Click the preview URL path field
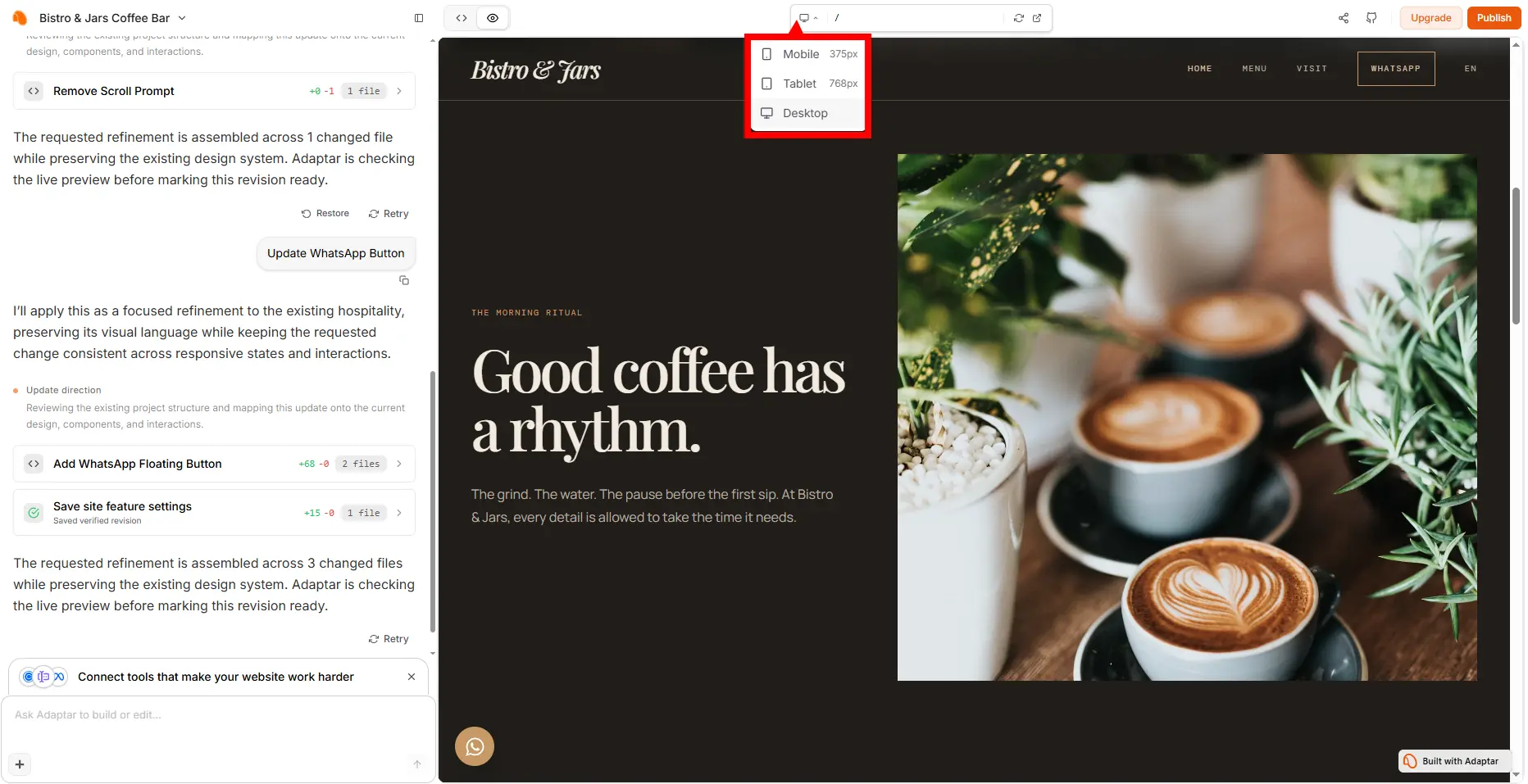Screen dimensions: 1528x784 916,18
